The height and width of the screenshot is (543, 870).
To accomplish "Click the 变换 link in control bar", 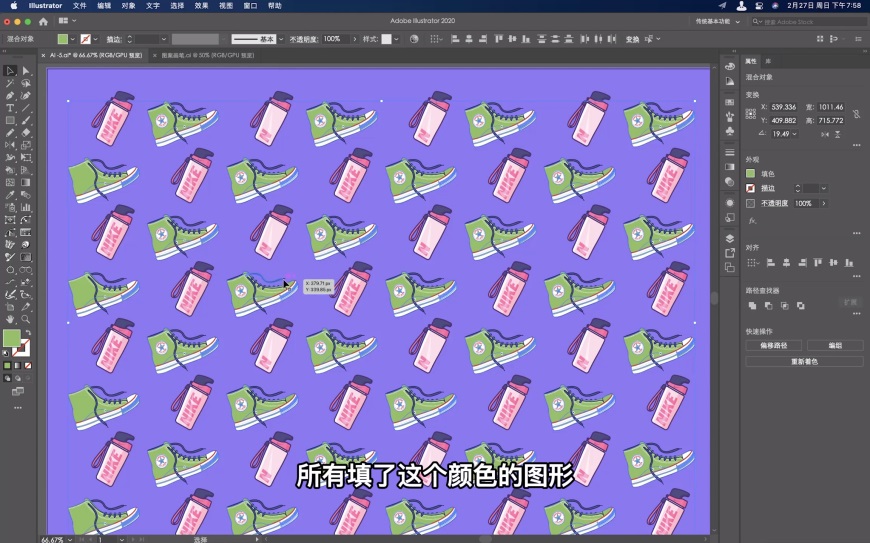I will [633, 39].
